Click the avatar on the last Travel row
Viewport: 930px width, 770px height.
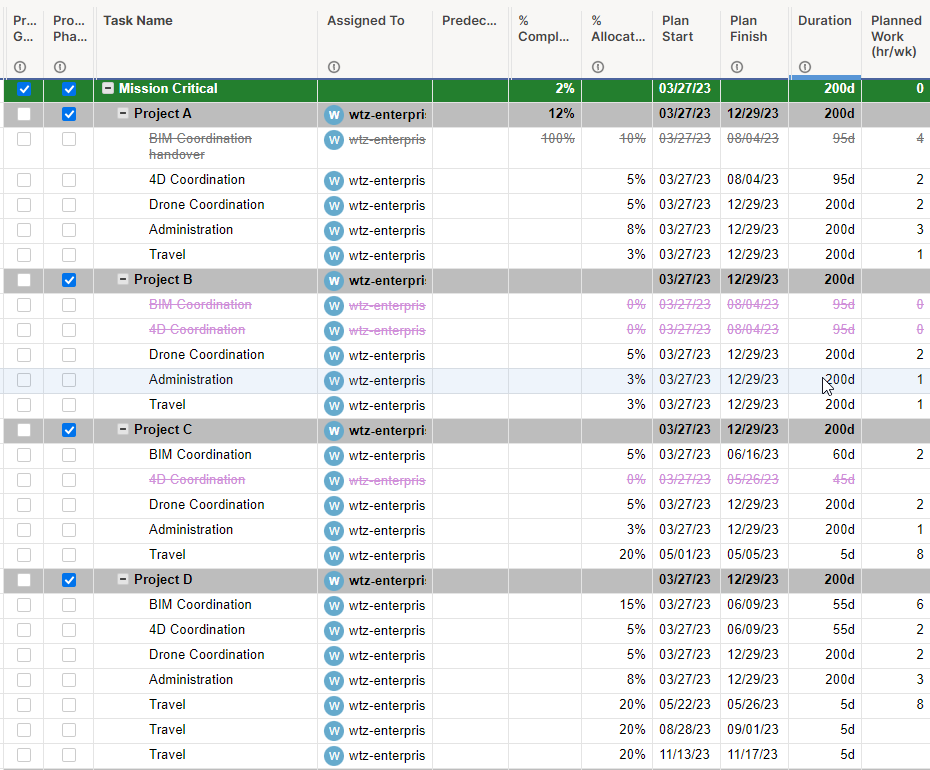[x=334, y=755]
